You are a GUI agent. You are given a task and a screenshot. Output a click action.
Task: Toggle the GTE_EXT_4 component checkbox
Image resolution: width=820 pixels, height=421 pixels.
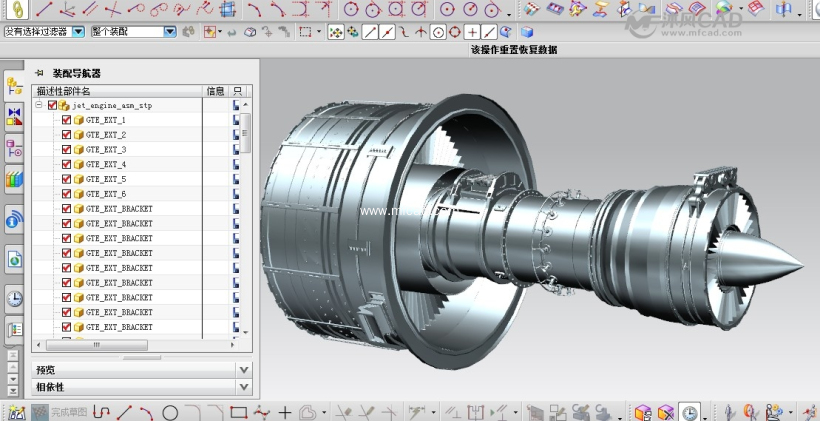point(67,164)
